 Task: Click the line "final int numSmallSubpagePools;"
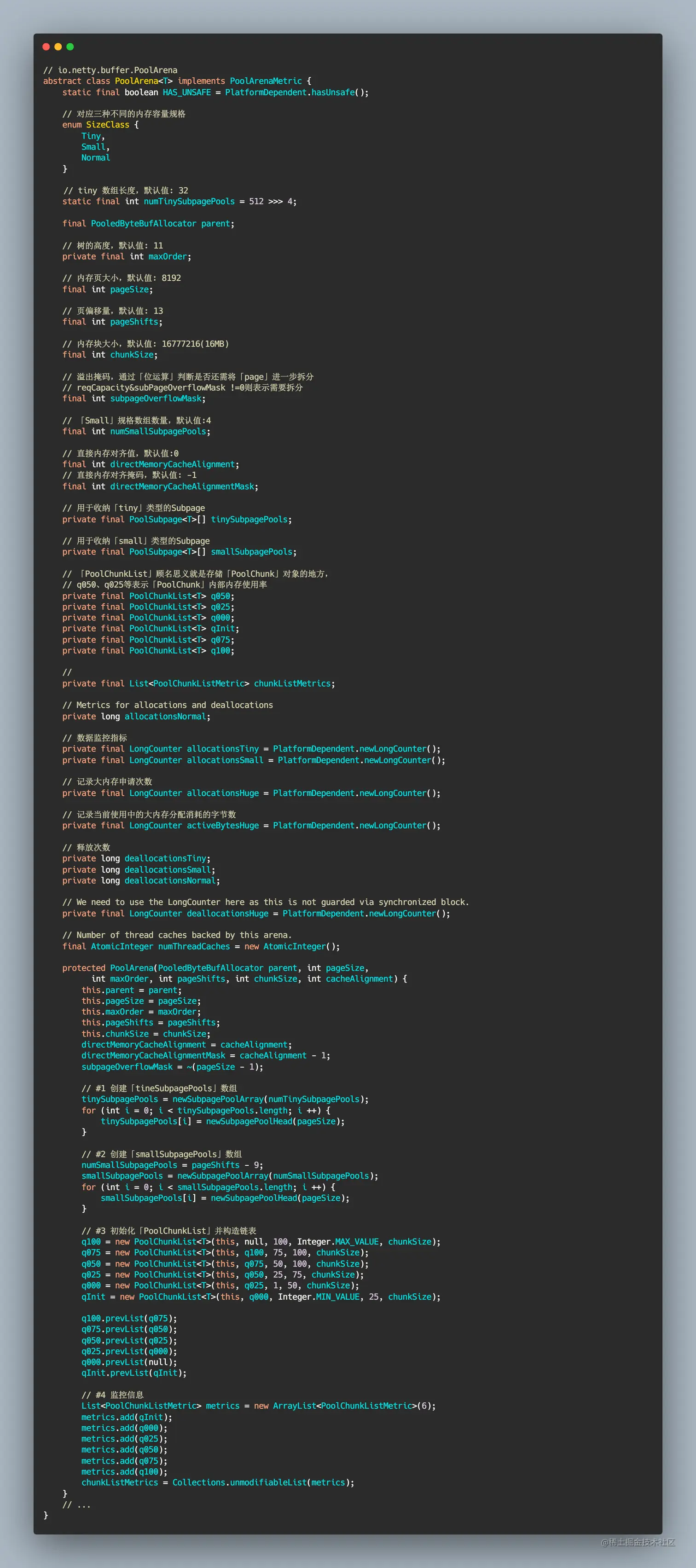136,432
